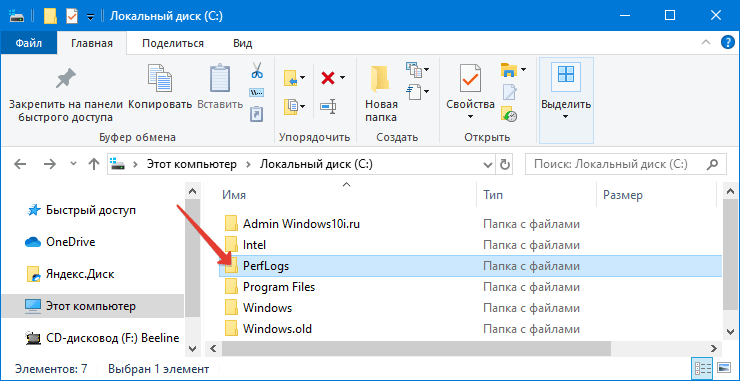Click Локальный диск (C:) in address breadcrumb

317,164
